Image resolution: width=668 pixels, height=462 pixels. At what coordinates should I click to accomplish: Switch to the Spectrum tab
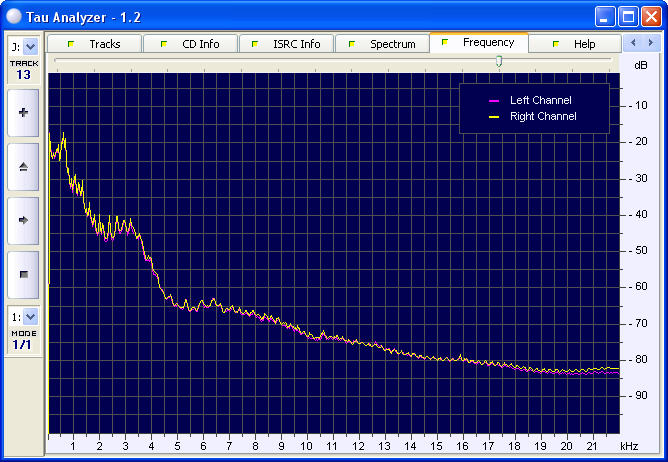(x=382, y=44)
